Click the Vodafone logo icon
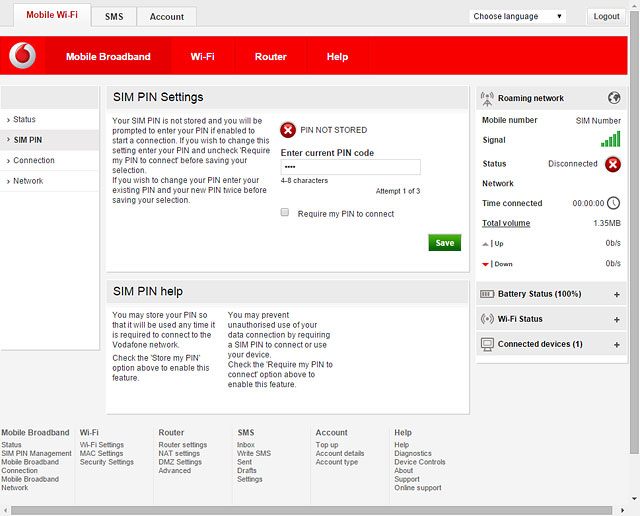Screen dimensions: 640x516 (22, 57)
